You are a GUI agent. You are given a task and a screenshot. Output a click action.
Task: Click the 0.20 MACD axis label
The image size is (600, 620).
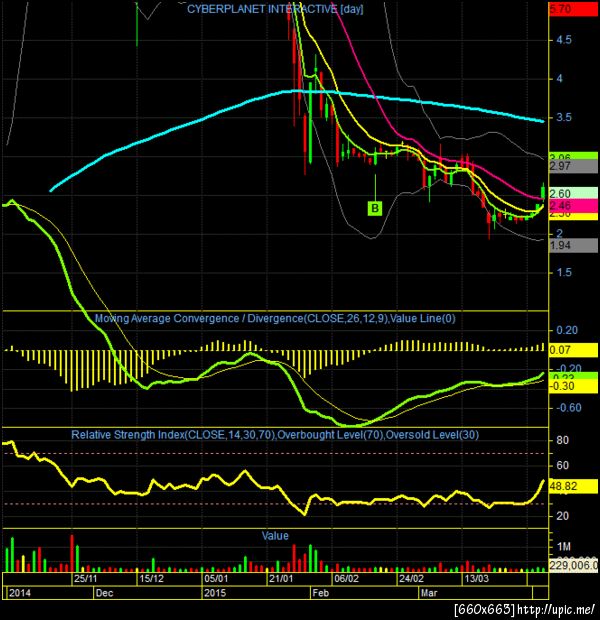coord(567,330)
